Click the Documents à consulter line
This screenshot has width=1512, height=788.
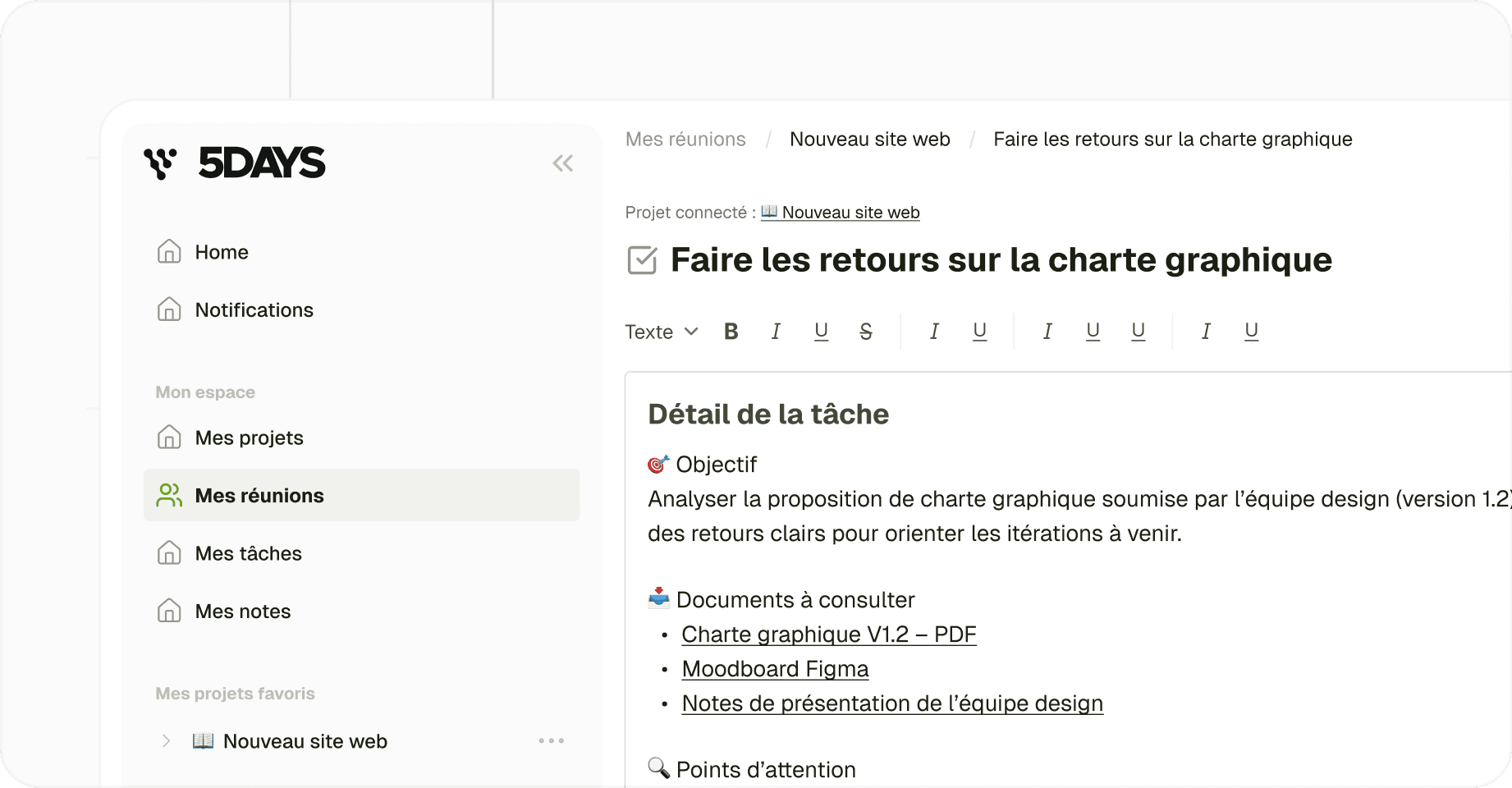click(x=781, y=600)
